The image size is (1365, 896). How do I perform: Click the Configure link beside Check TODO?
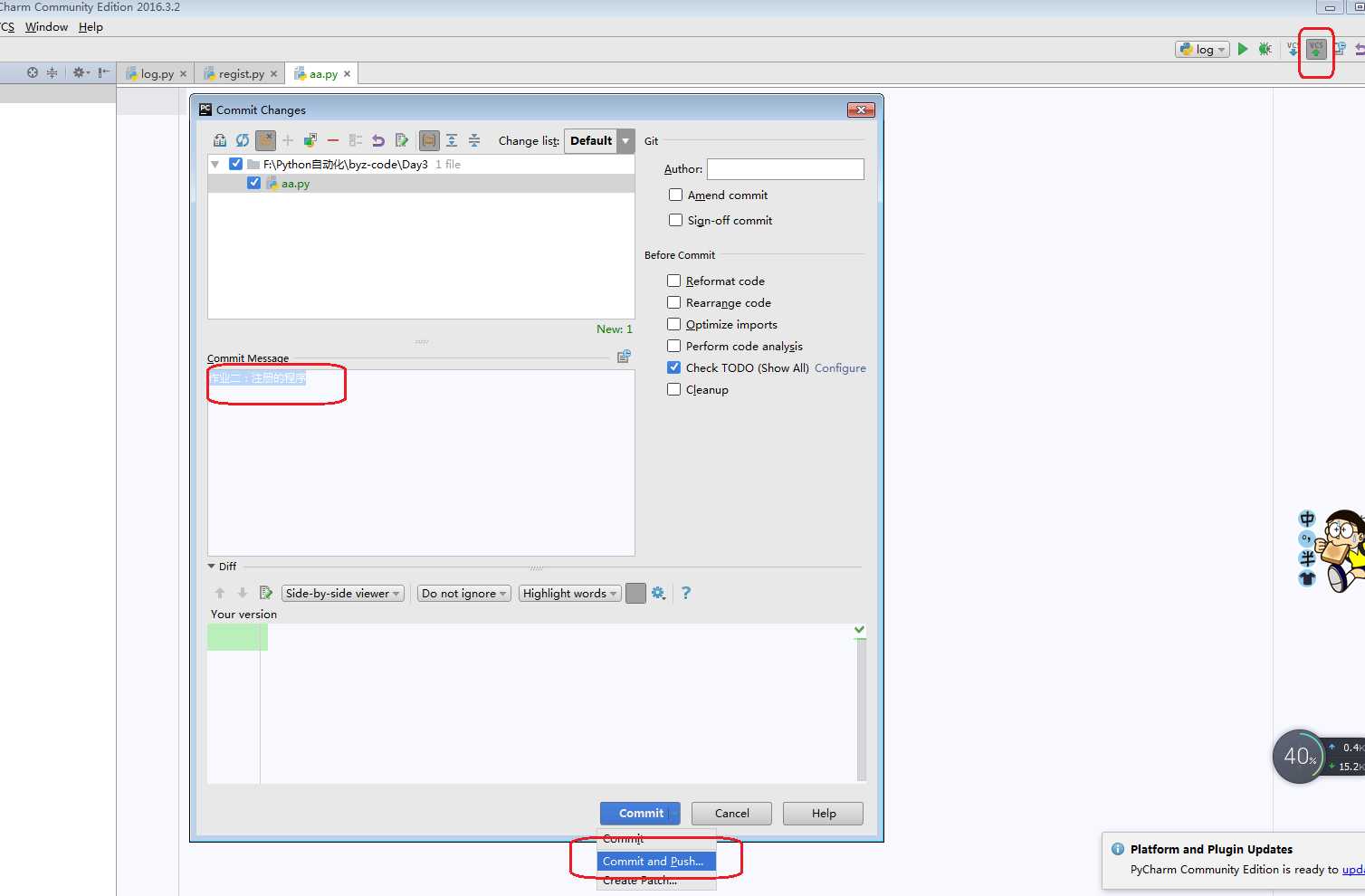(840, 367)
